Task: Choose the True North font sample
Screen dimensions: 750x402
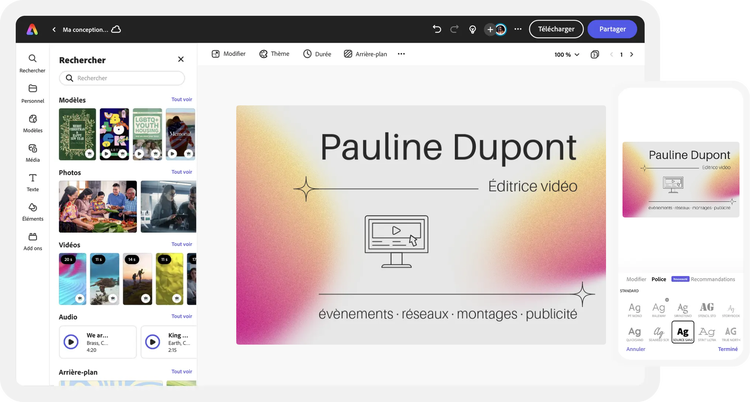Action: pos(731,334)
